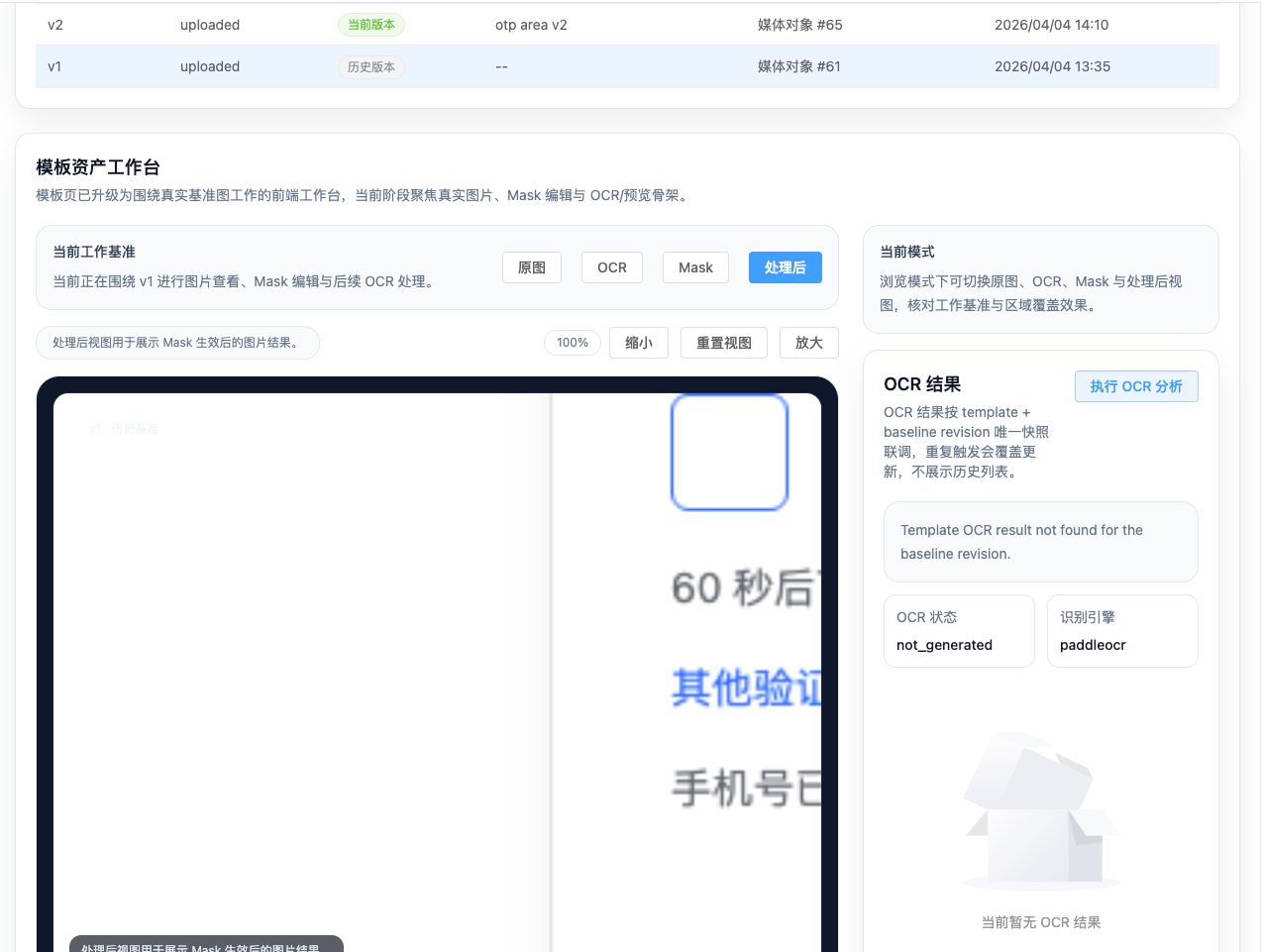Select the Mask view mode
This screenshot has width=1261, height=952.
[695, 267]
